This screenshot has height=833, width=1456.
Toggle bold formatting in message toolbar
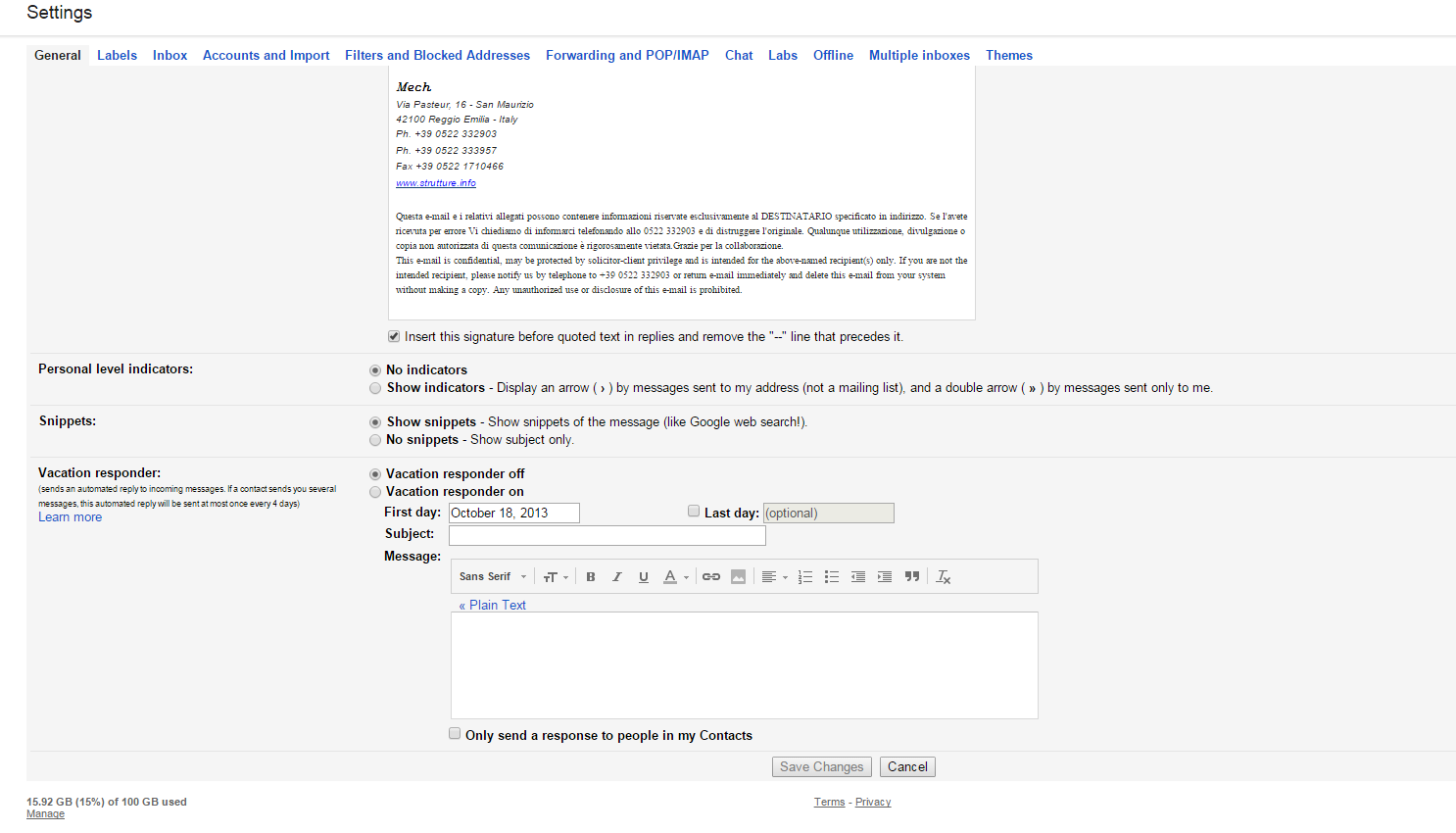(x=591, y=577)
